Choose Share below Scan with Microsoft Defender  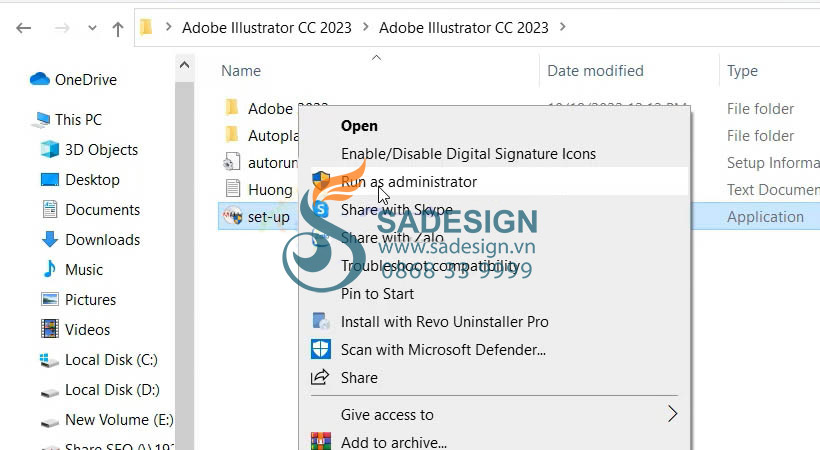pyautogui.click(x=359, y=378)
